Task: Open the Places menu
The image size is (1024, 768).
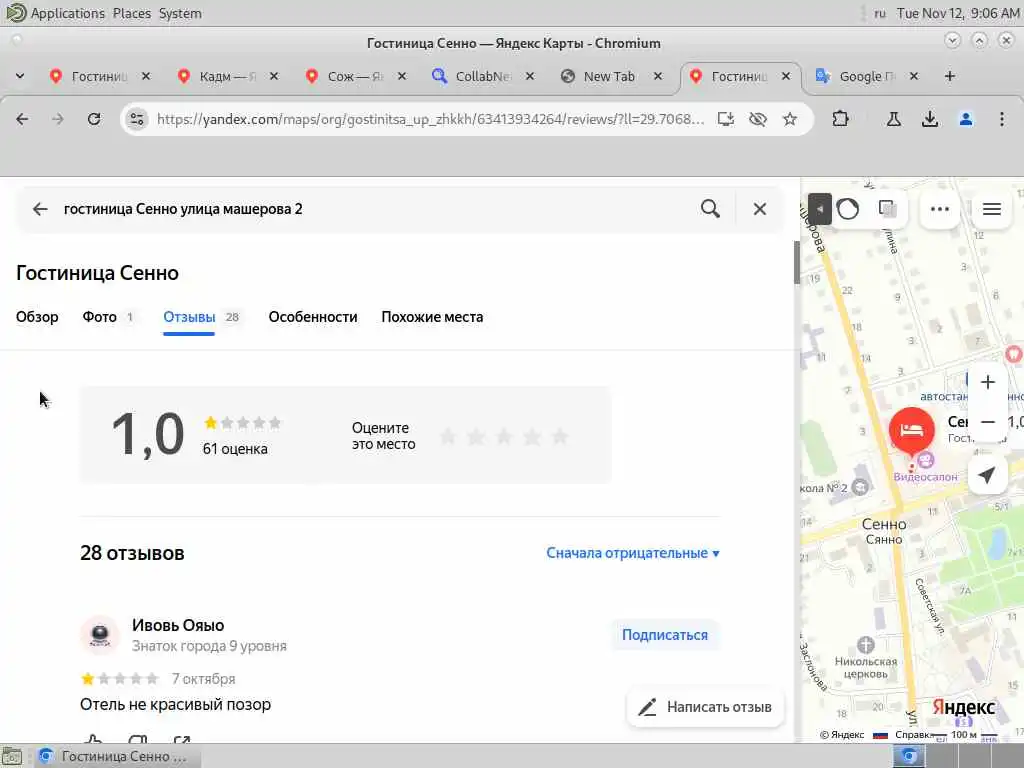Action: point(131,13)
